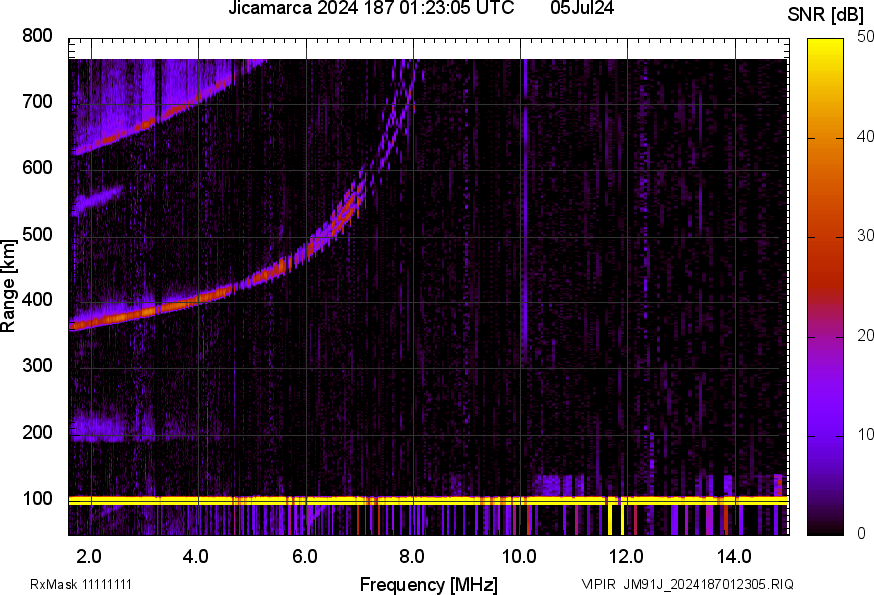The width and height of the screenshot is (874, 595).
Task: Click frequency axis tick 6.0
Action: pos(305,556)
